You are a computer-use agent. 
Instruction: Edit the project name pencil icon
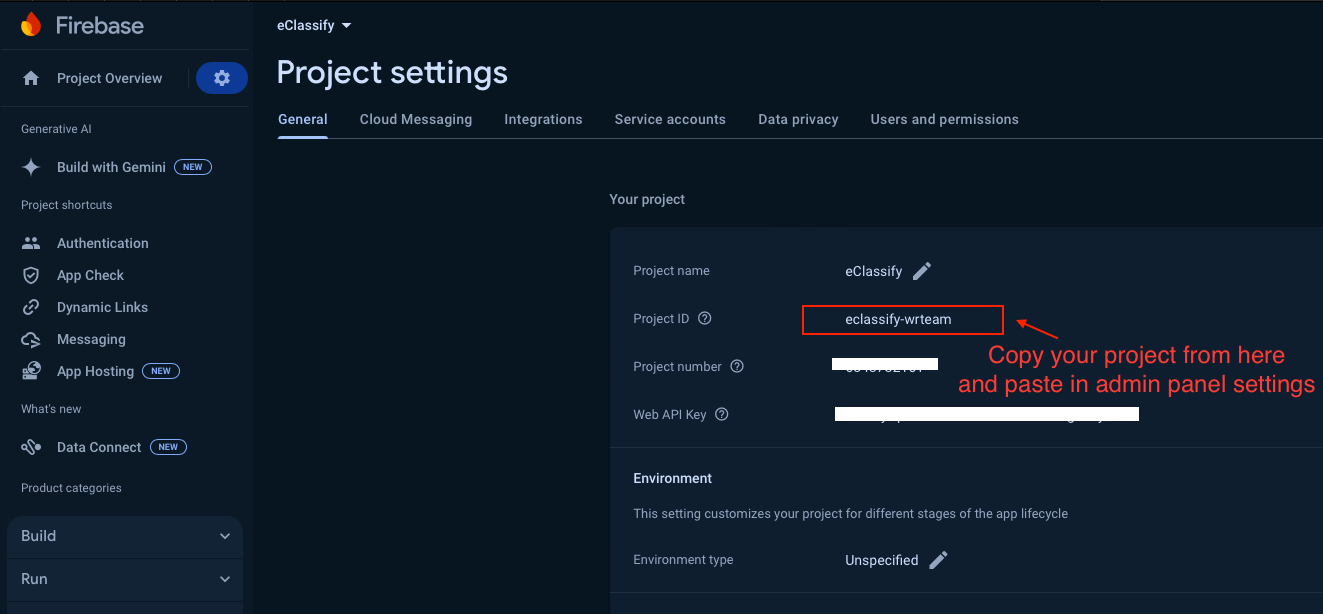(922, 271)
